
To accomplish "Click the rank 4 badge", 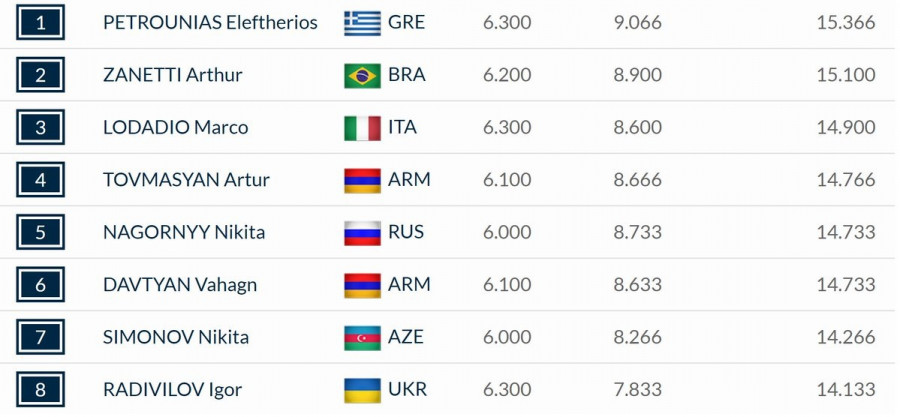I will [x=40, y=180].
